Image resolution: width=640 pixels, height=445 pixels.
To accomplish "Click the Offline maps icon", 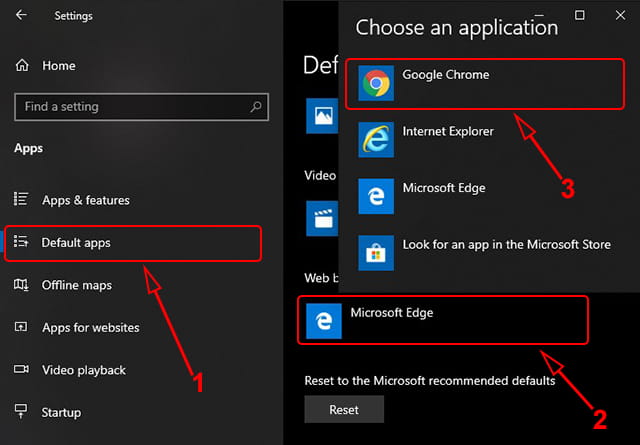I will pyautogui.click(x=21, y=285).
